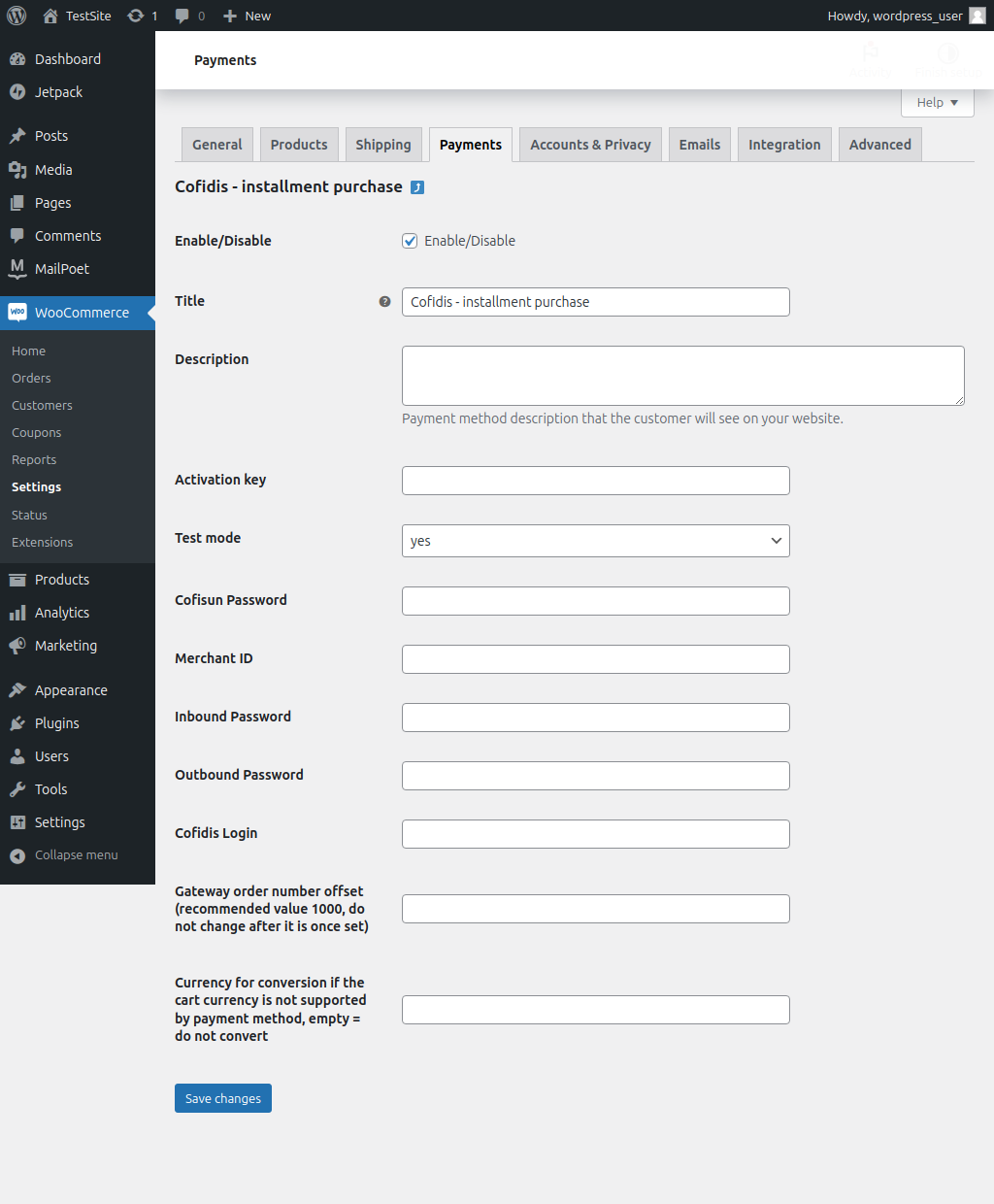The height and width of the screenshot is (1204, 994).
Task: Click the Save changes button
Action: point(222,1097)
